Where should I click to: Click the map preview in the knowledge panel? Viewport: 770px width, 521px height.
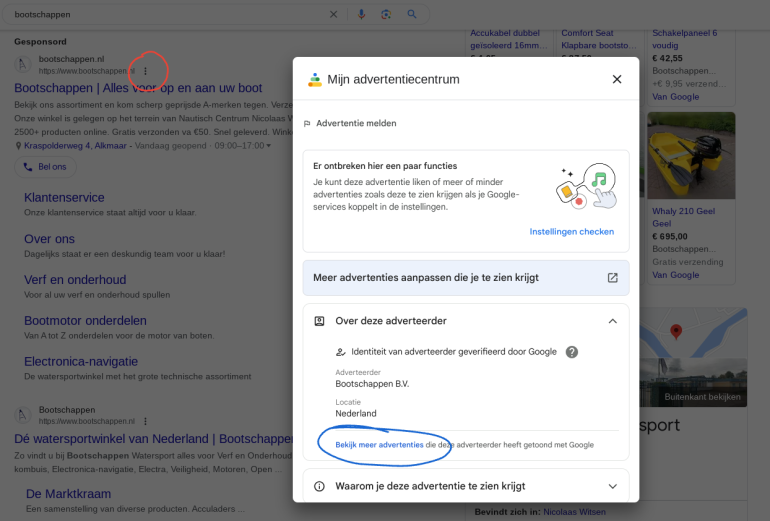[693, 332]
